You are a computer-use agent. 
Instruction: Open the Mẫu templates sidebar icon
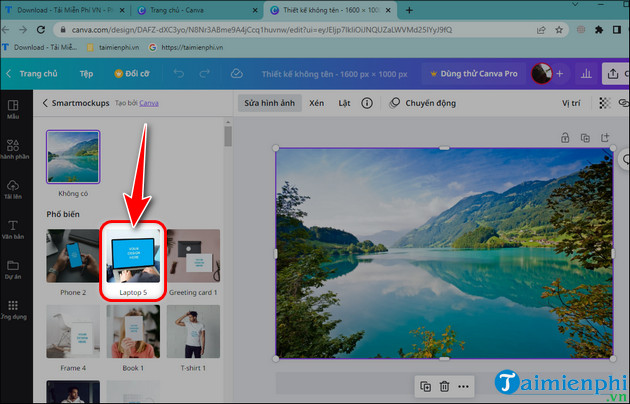pos(13,109)
